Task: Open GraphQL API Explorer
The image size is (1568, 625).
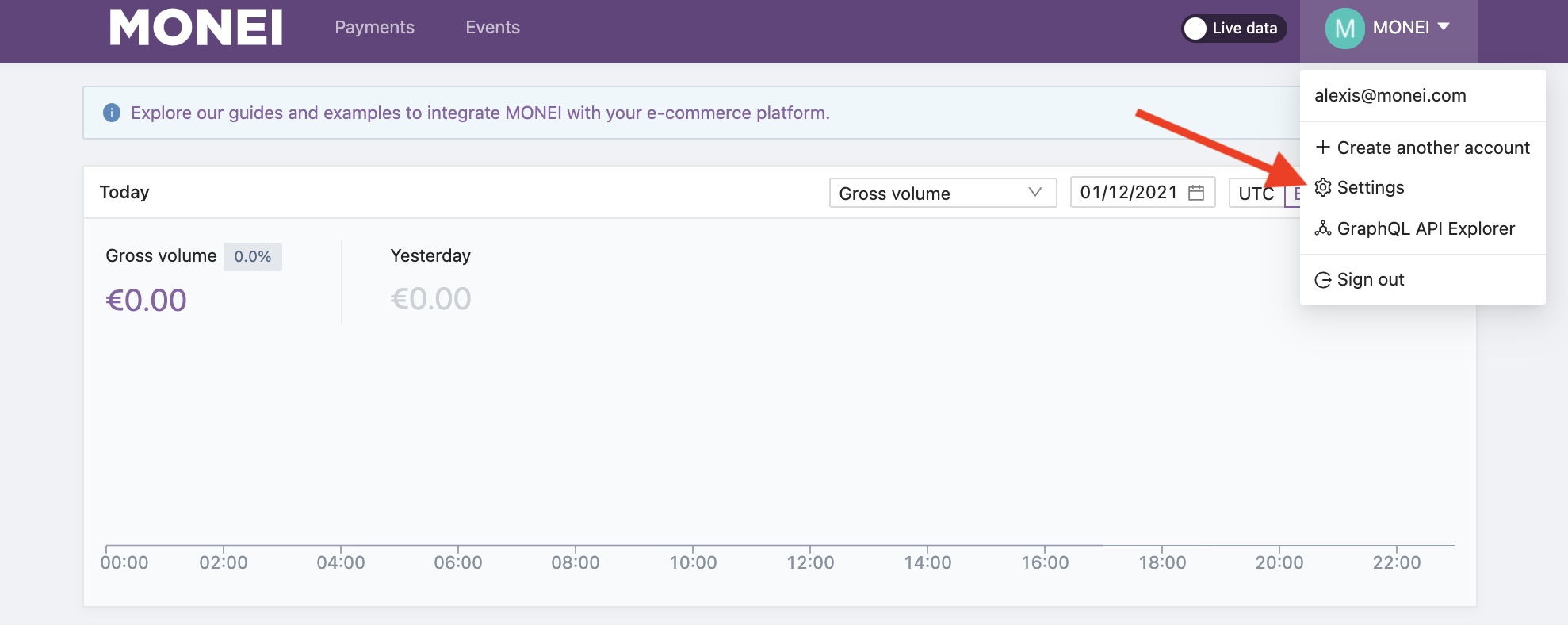Action: 1423,228
